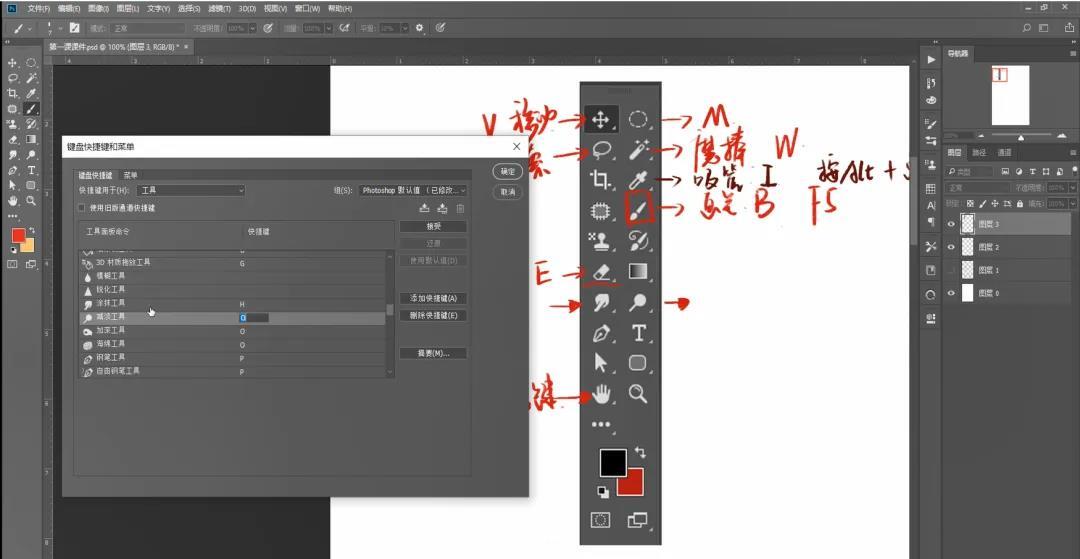Pick the Horizontal Type tool in left toolbar

[31, 170]
